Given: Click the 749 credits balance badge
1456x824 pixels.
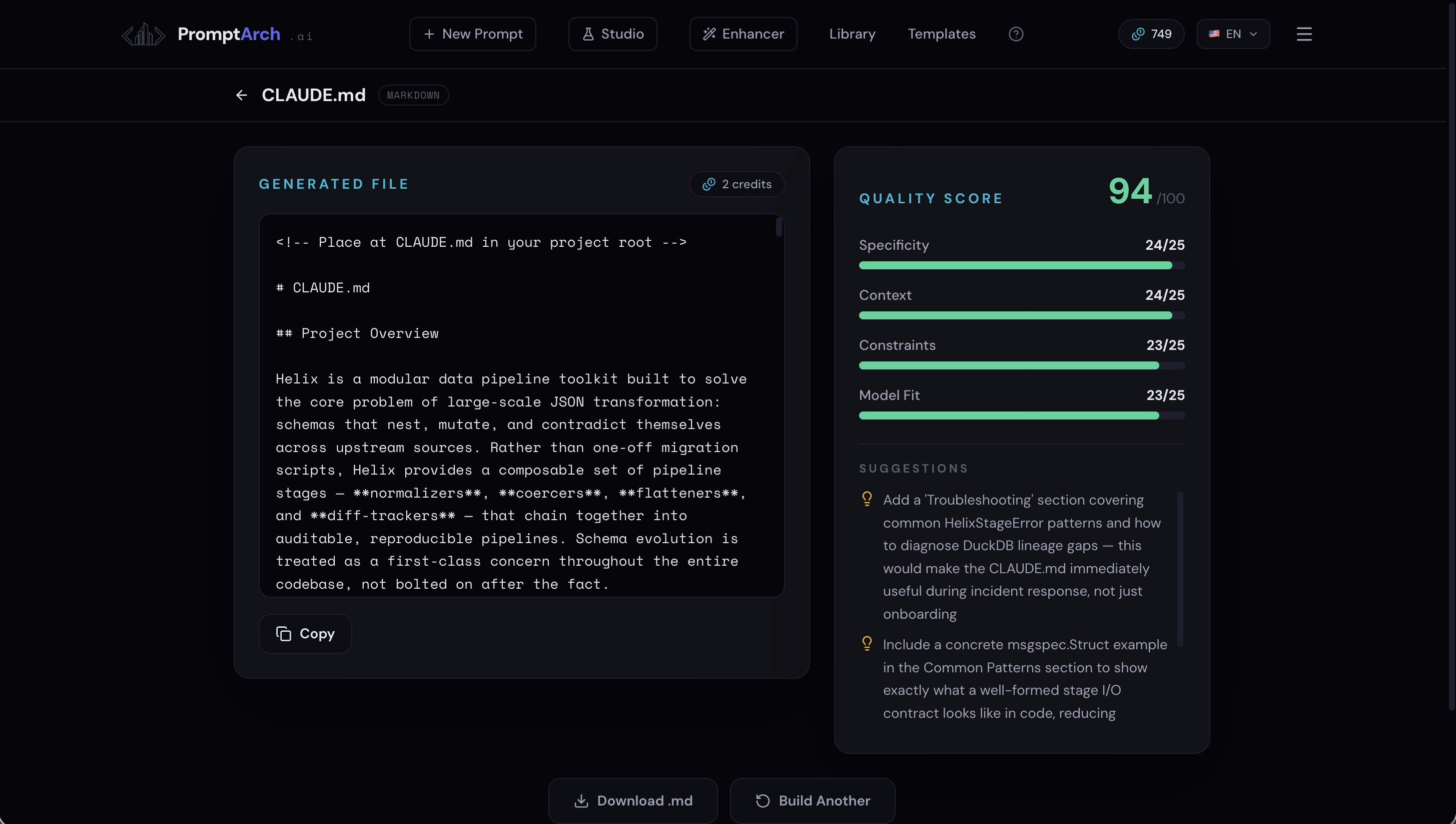Looking at the screenshot, I should [x=1151, y=34].
